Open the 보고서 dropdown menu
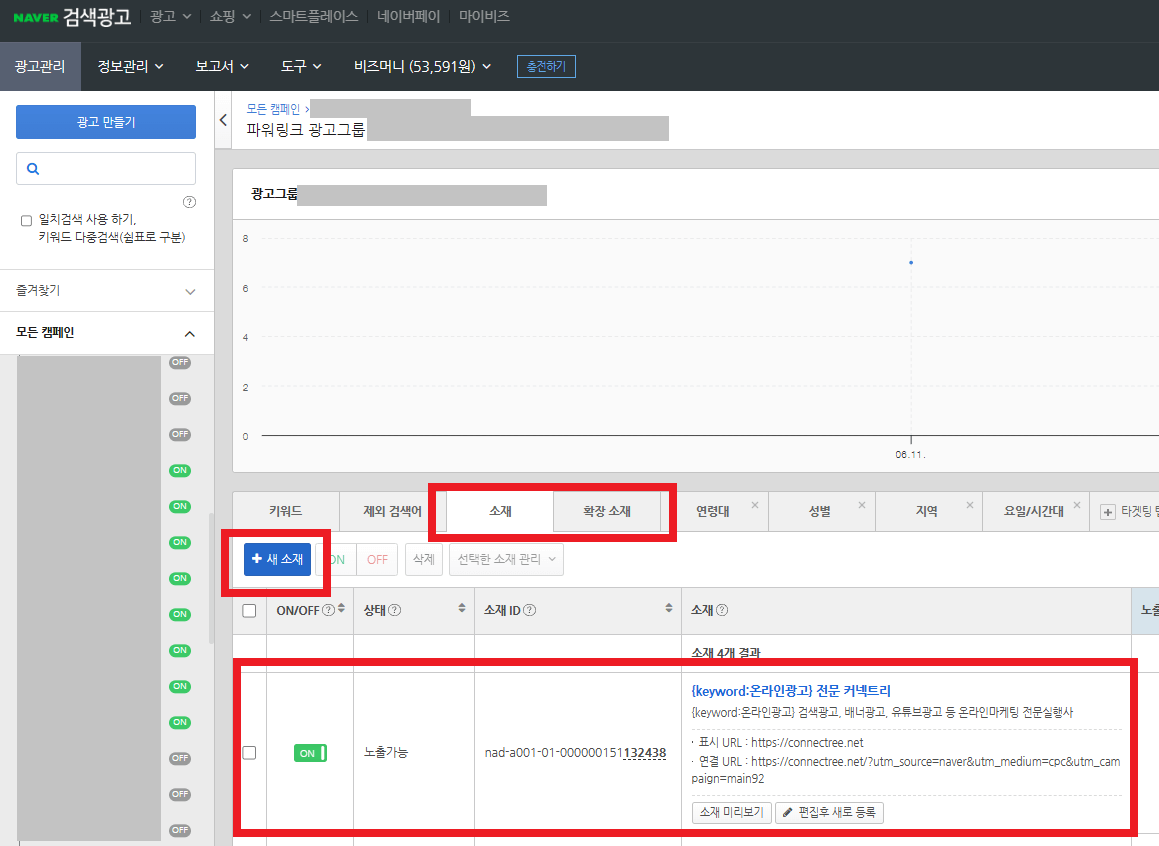This screenshot has width=1159, height=846. pyautogui.click(x=222, y=66)
